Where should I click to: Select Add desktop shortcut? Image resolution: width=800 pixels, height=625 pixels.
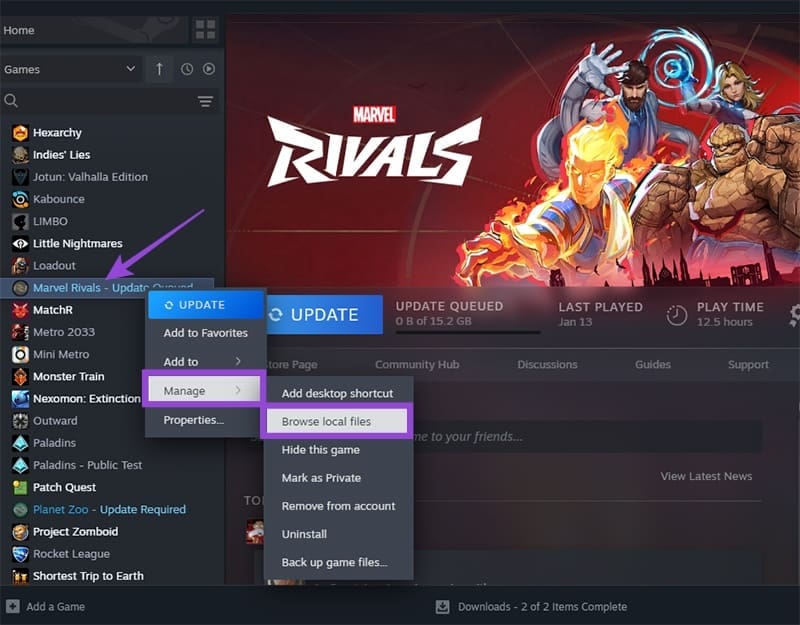337,393
